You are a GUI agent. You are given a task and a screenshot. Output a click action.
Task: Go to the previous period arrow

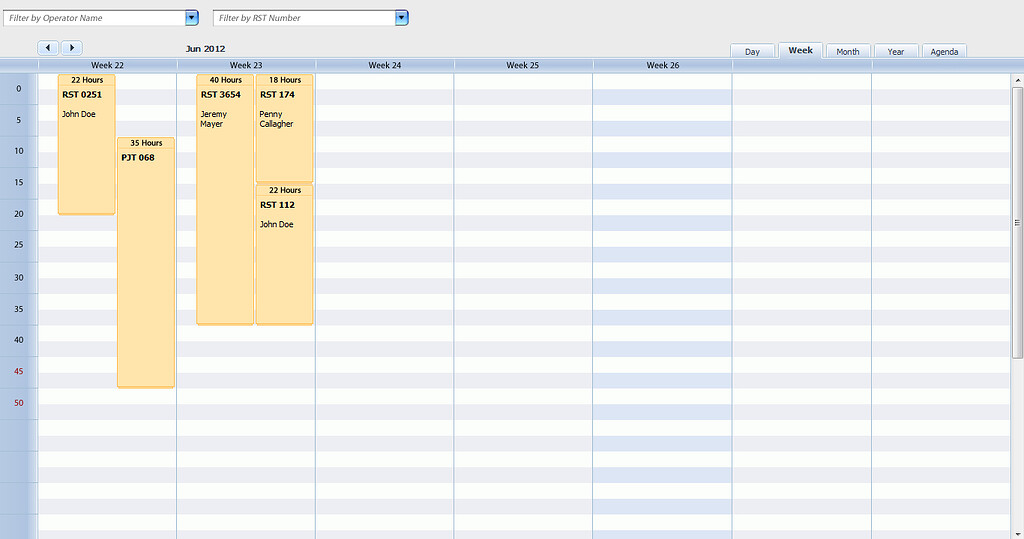point(48,48)
